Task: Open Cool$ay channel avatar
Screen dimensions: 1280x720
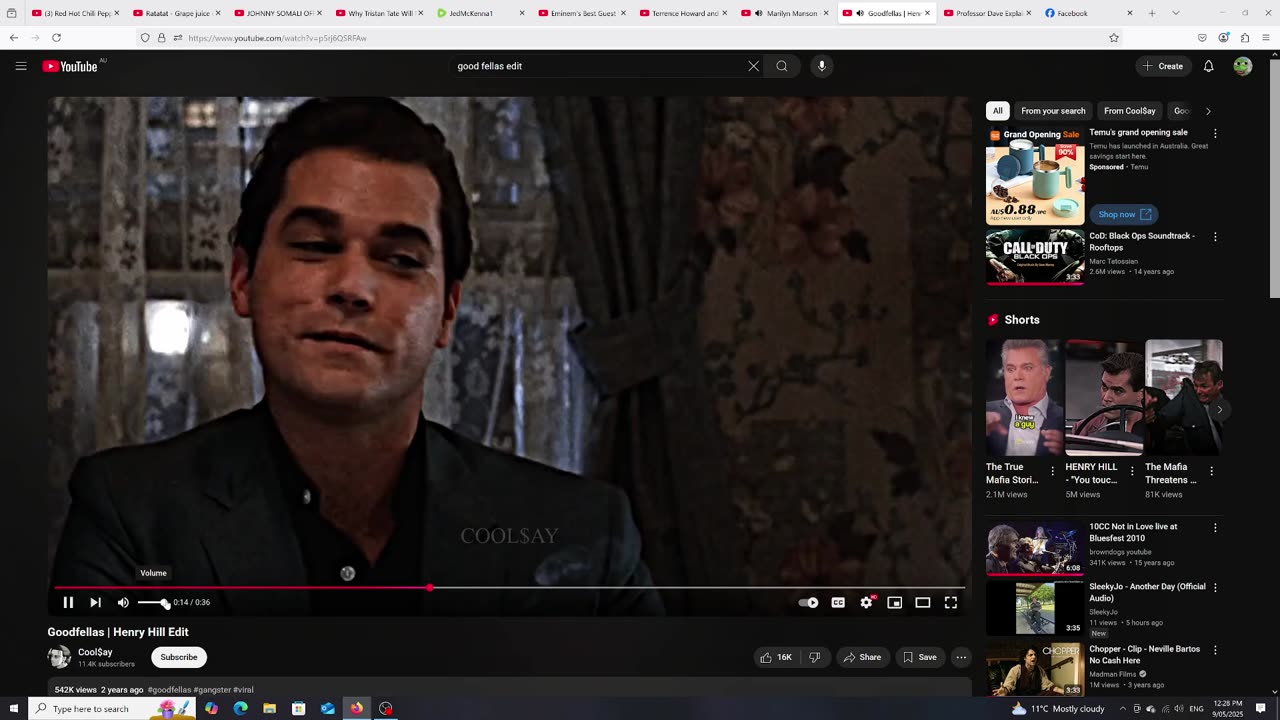Action: (x=59, y=657)
